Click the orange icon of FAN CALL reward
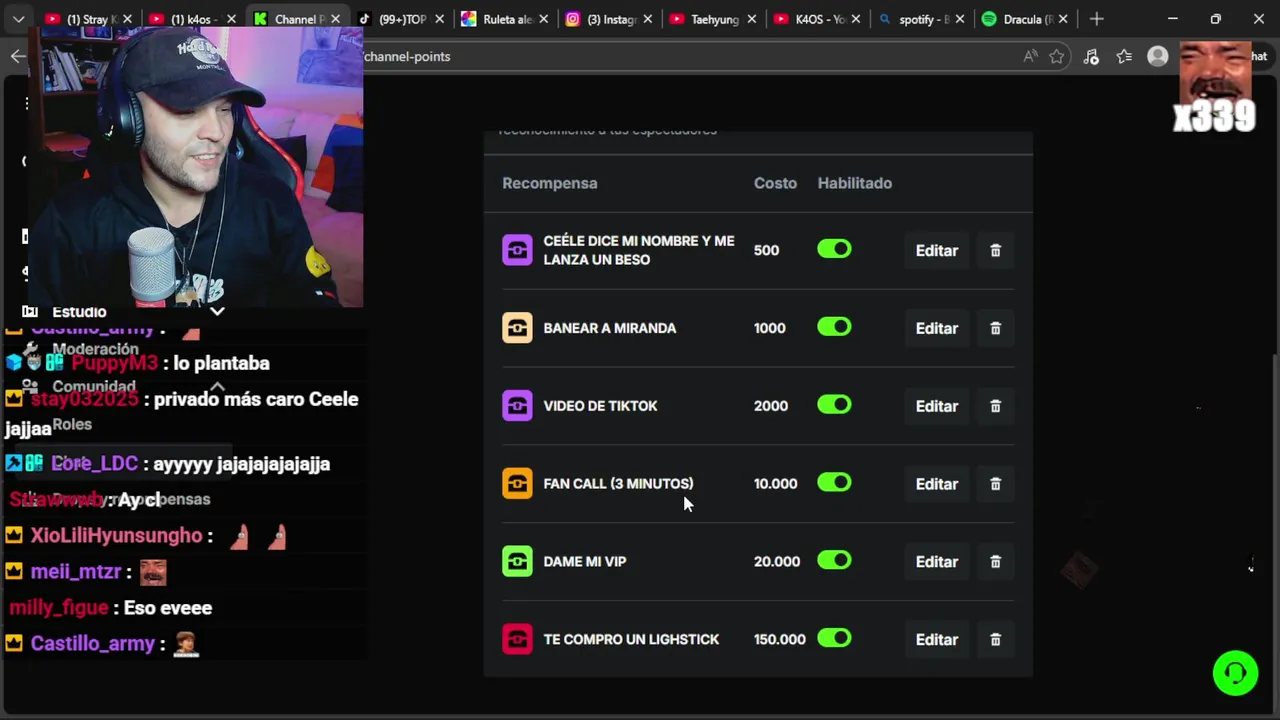 tap(517, 484)
